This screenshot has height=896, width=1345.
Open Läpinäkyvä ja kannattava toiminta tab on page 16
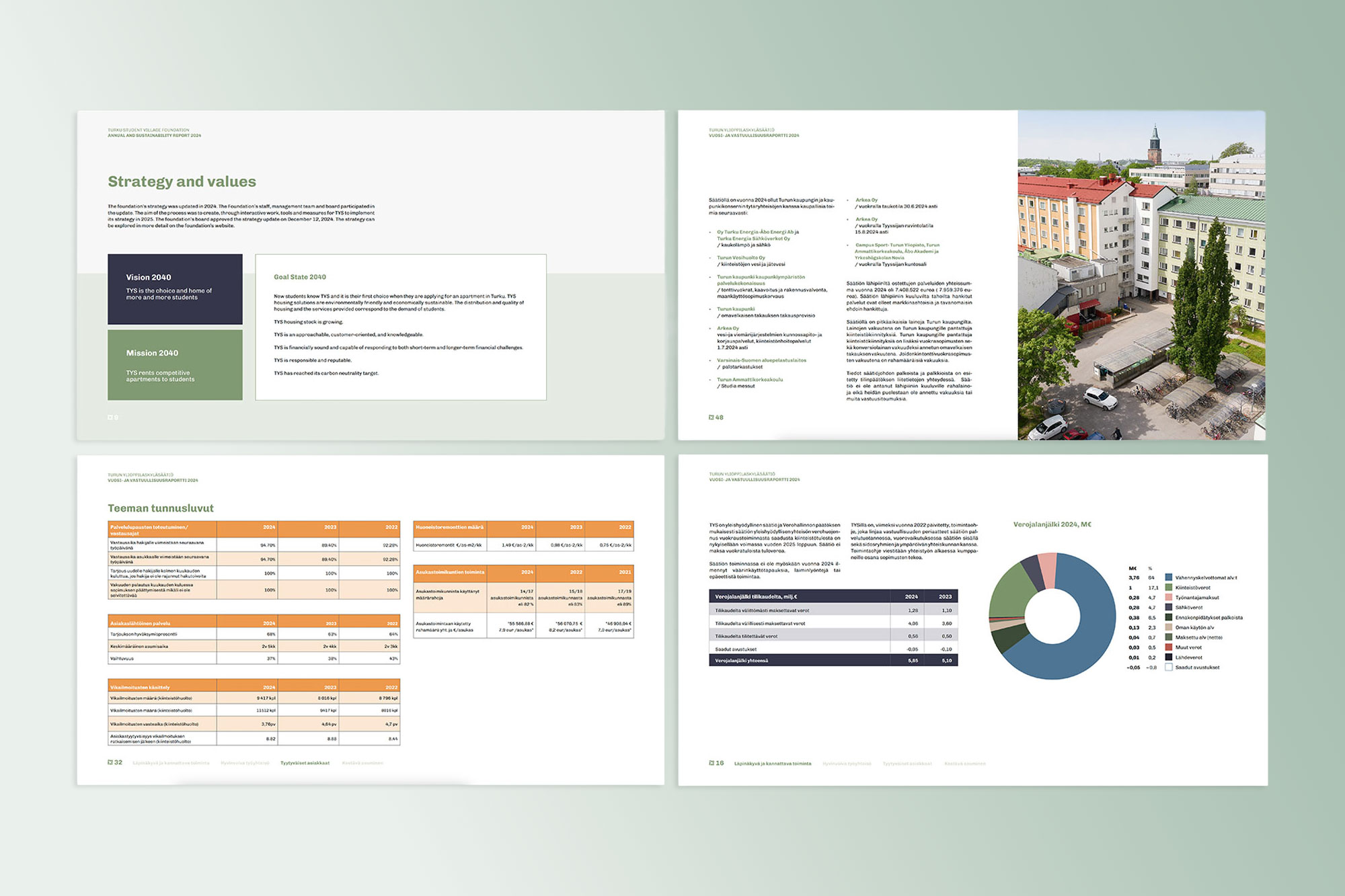coord(773,764)
